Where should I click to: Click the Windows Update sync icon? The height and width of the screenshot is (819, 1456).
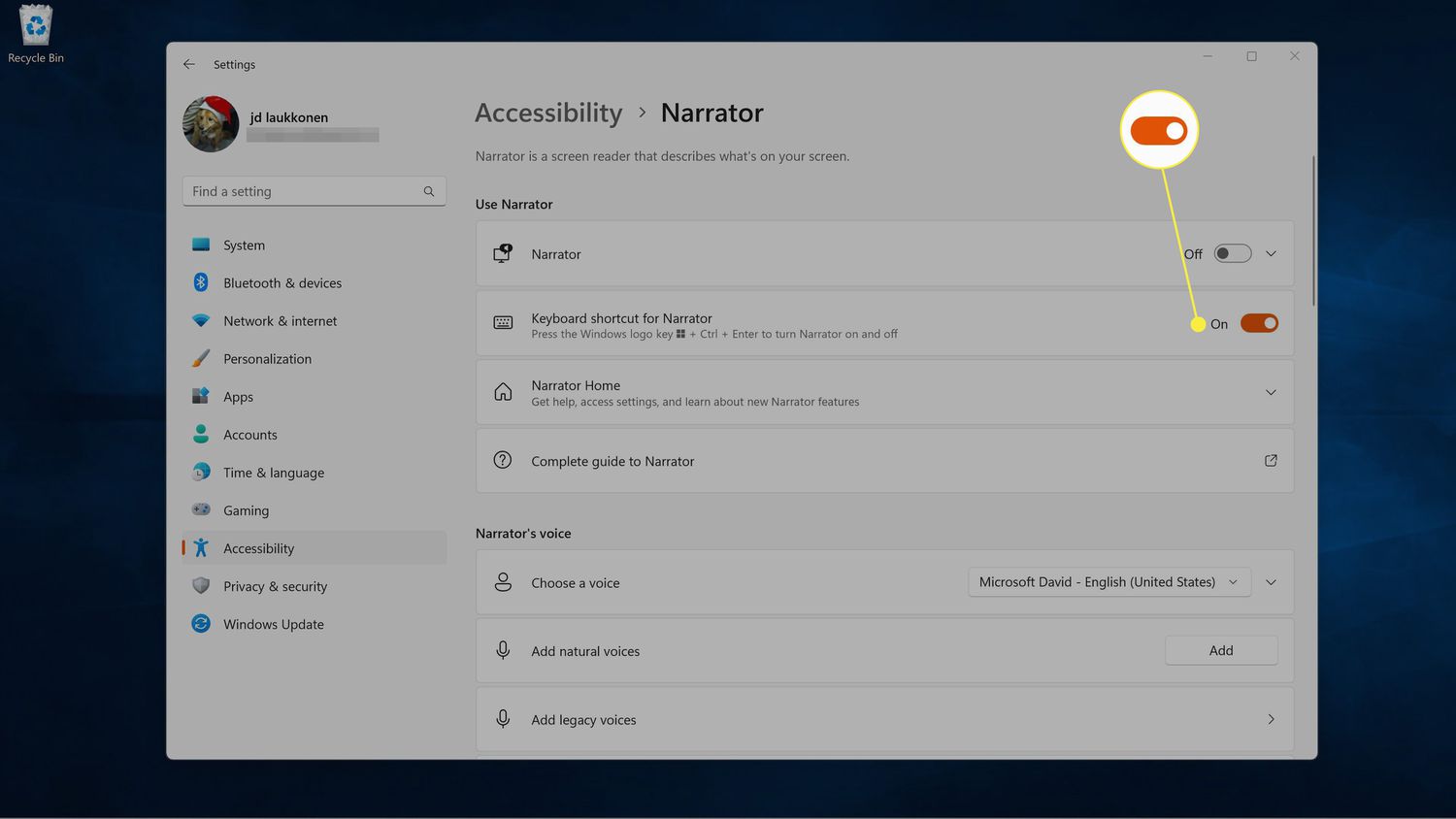(201, 623)
